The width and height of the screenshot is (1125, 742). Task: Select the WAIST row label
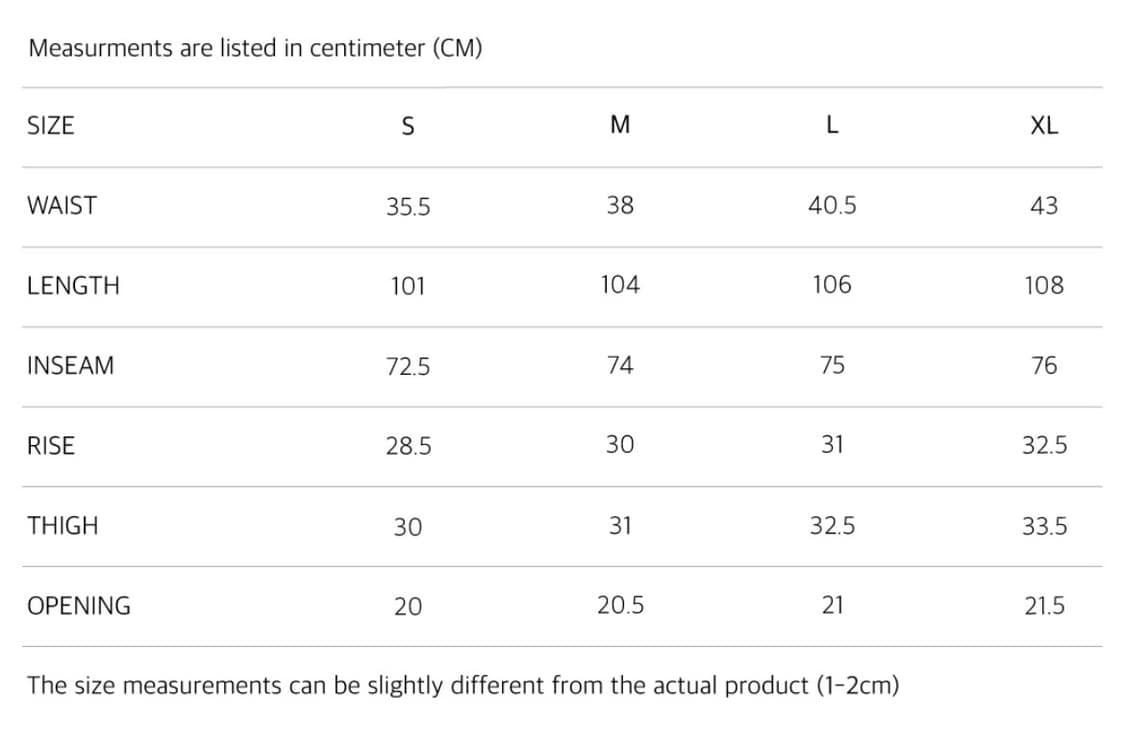[x=62, y=206]
